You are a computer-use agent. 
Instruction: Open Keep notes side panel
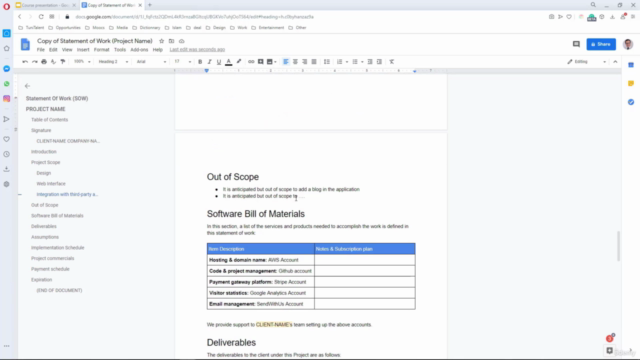pos(631,83)
